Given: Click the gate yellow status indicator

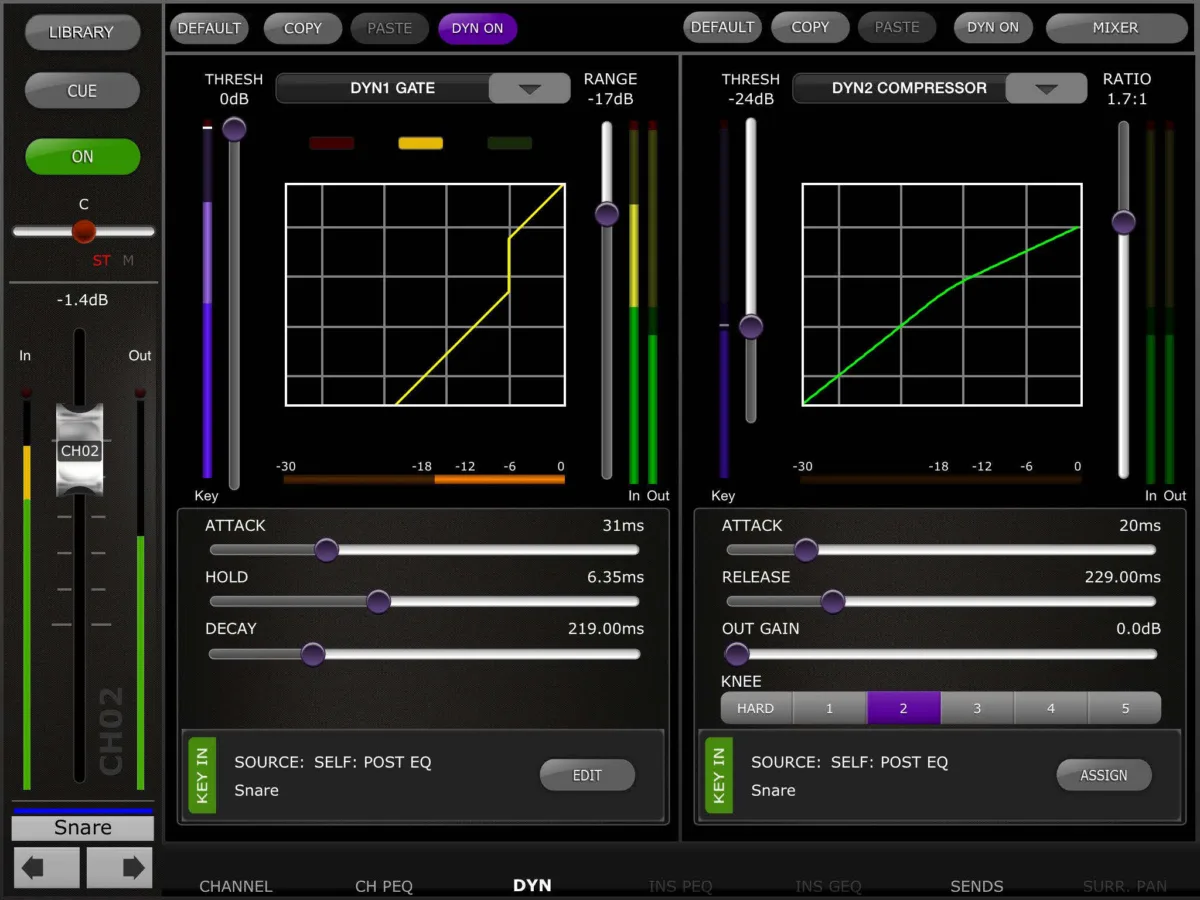Looking at the screenshot, I should [x=420, y=143].
